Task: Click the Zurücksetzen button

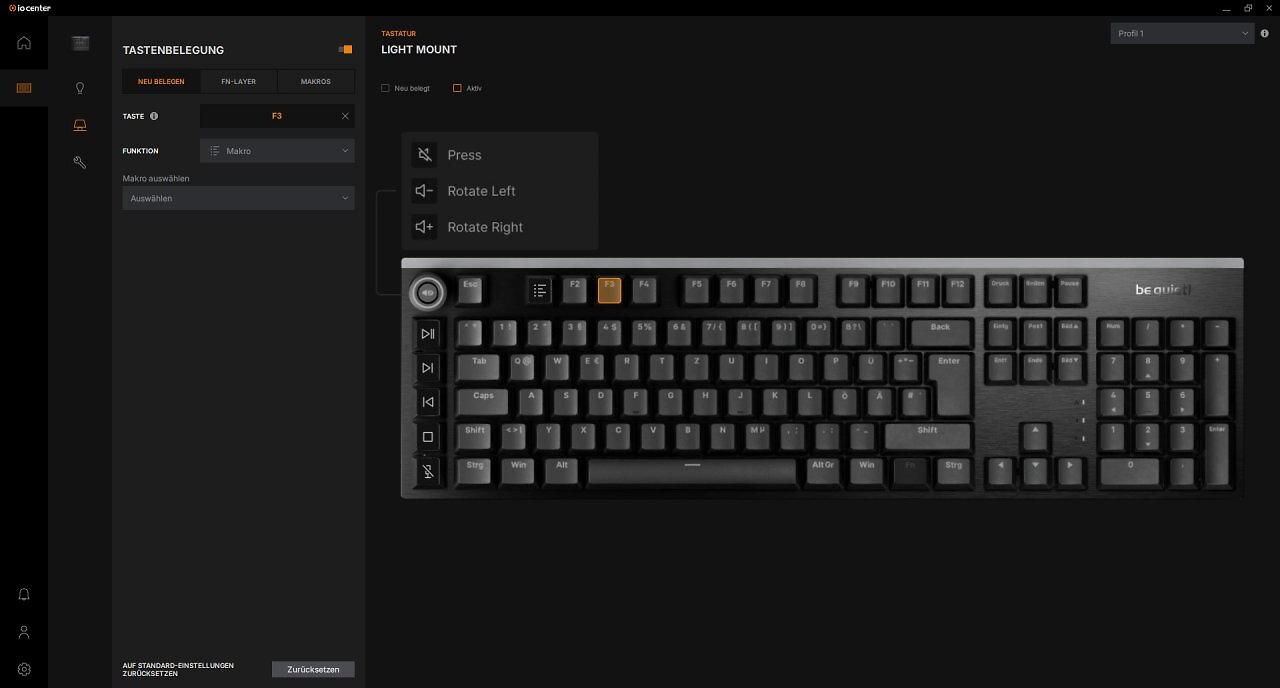Action: click(313, 669)
